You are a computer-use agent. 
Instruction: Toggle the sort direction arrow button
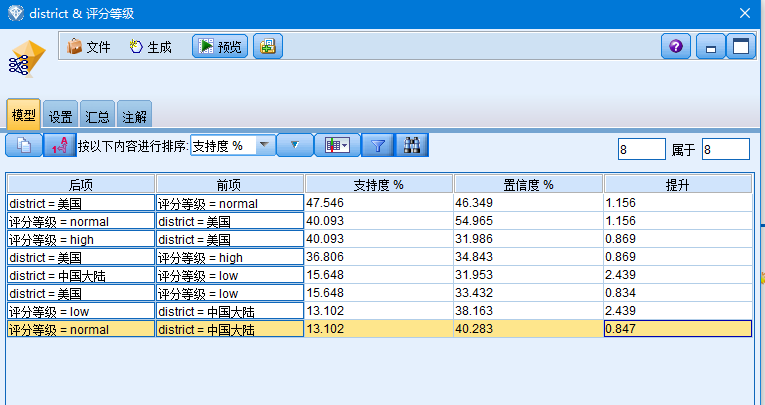click(294, 146)
